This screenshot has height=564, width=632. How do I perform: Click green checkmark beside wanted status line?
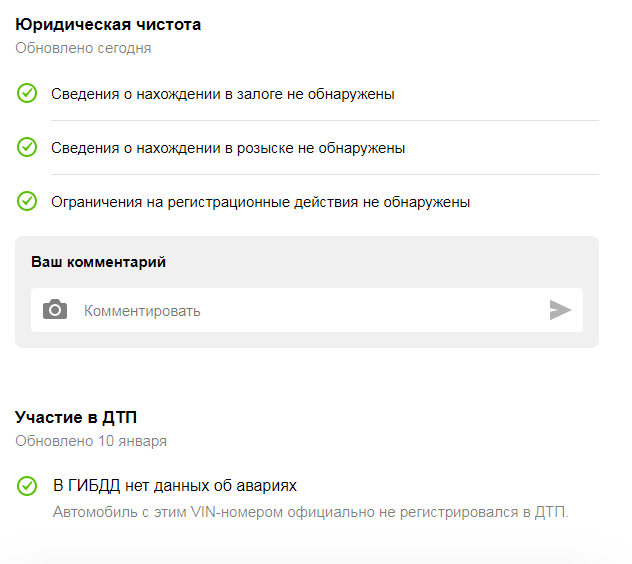27,148
